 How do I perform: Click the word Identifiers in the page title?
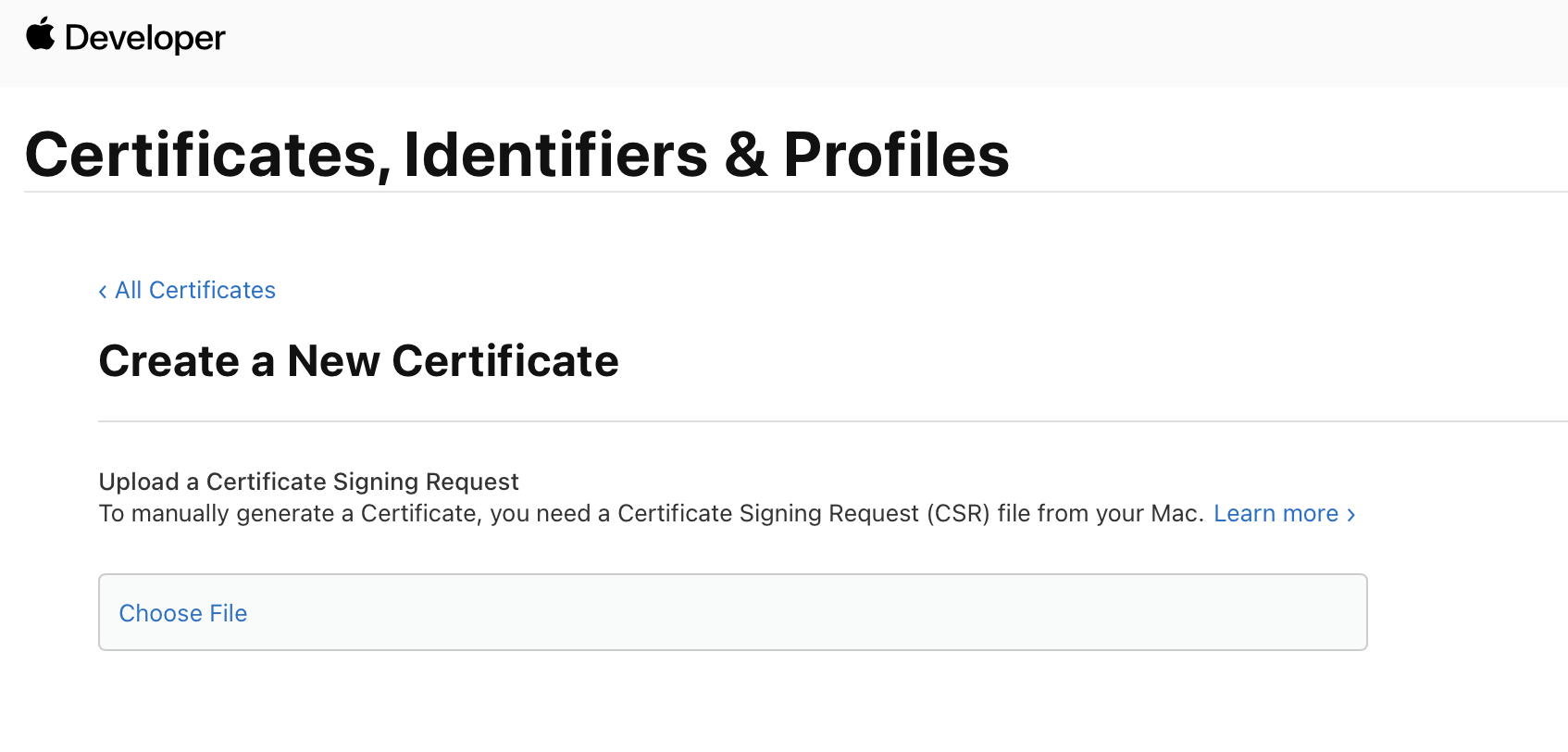(x=555, y=155)
